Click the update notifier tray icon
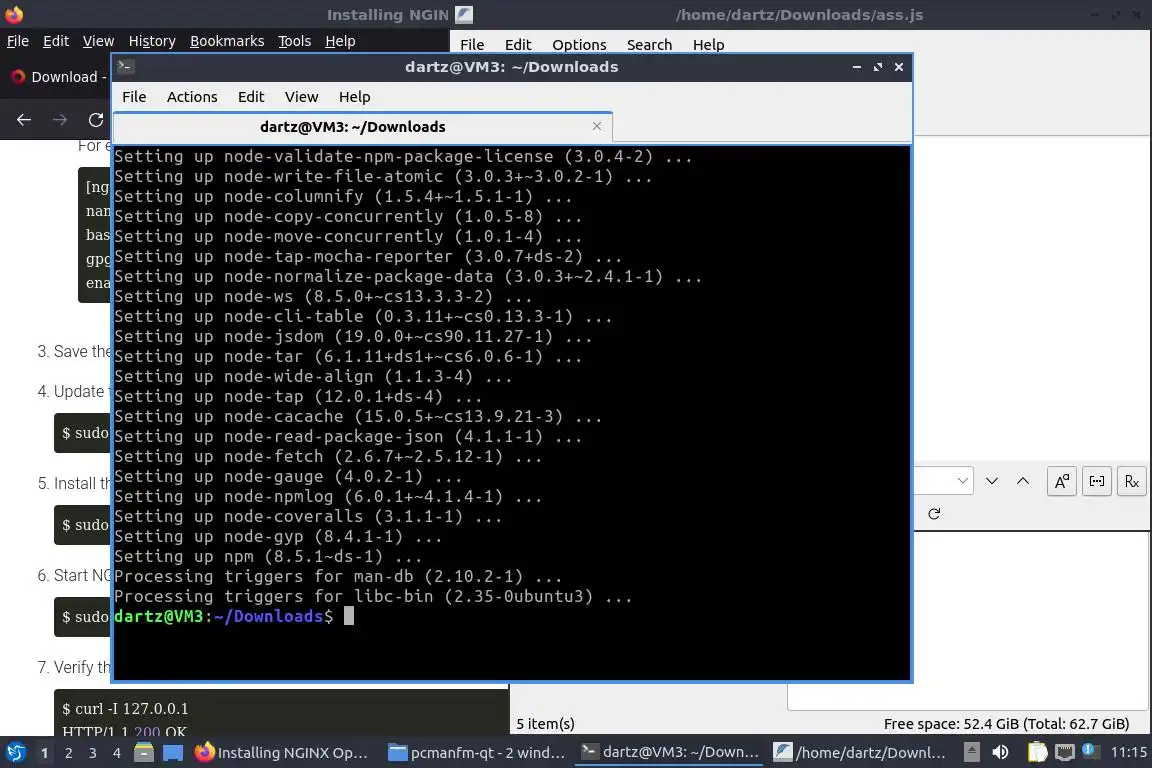The width and height of the screenshot is (1152, 768). (1091, 751)
